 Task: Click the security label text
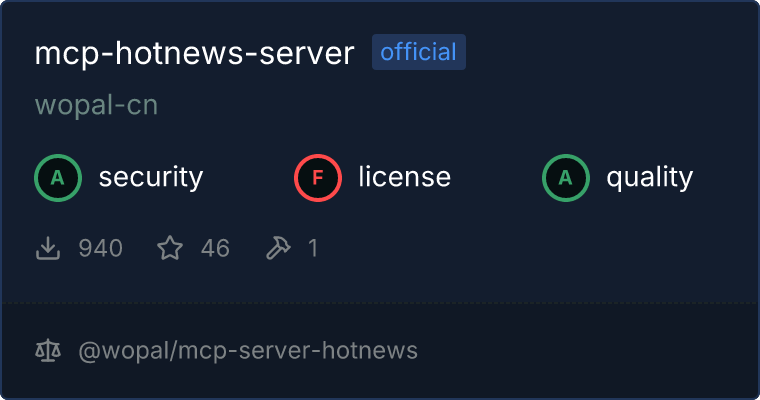pos(151,177)
